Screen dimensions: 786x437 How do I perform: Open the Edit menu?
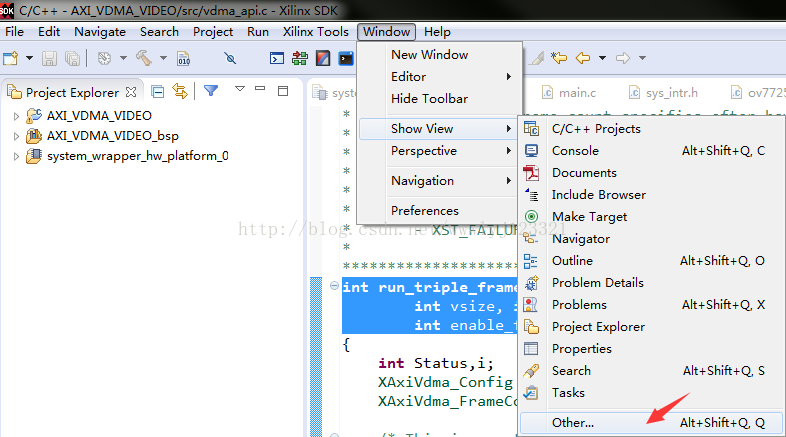(x=49, y=32)
